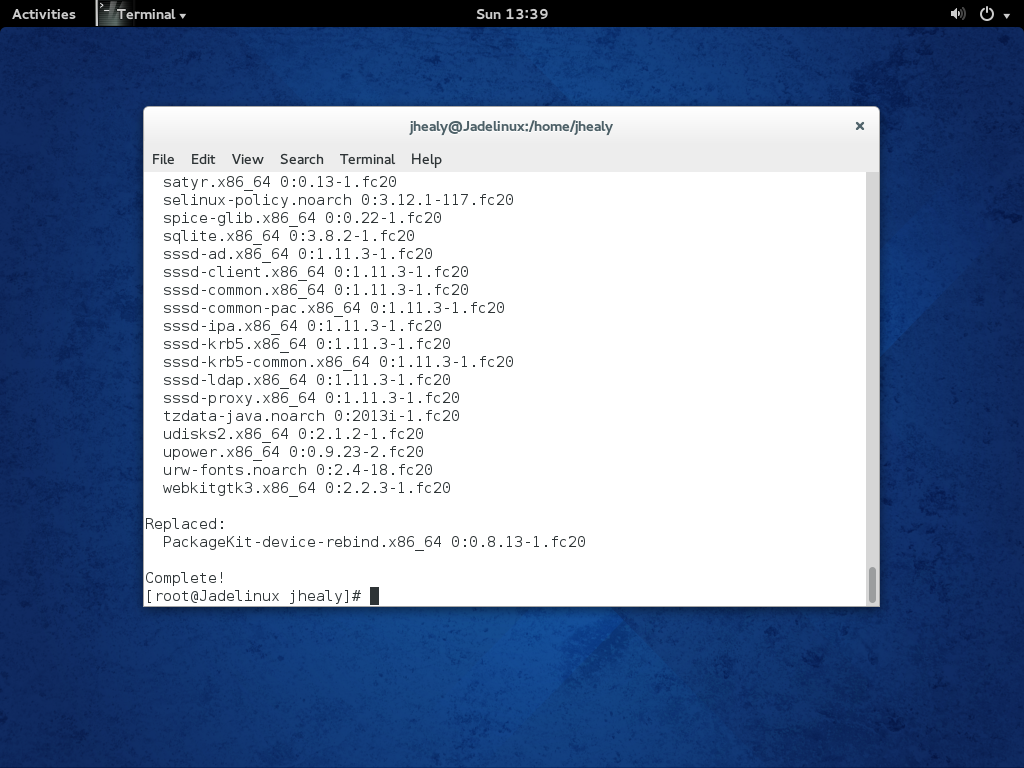Close the terminal window
The width and height of the screenshot is (1024, 768).
pyautogui.click(x=859, y=126)
